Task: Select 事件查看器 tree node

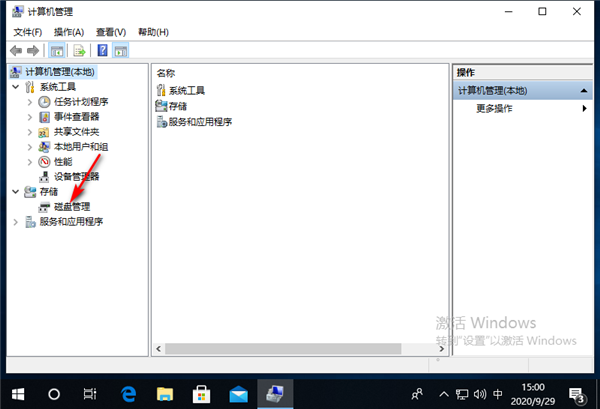Action: pyautogui.click(x=76, y=117)
